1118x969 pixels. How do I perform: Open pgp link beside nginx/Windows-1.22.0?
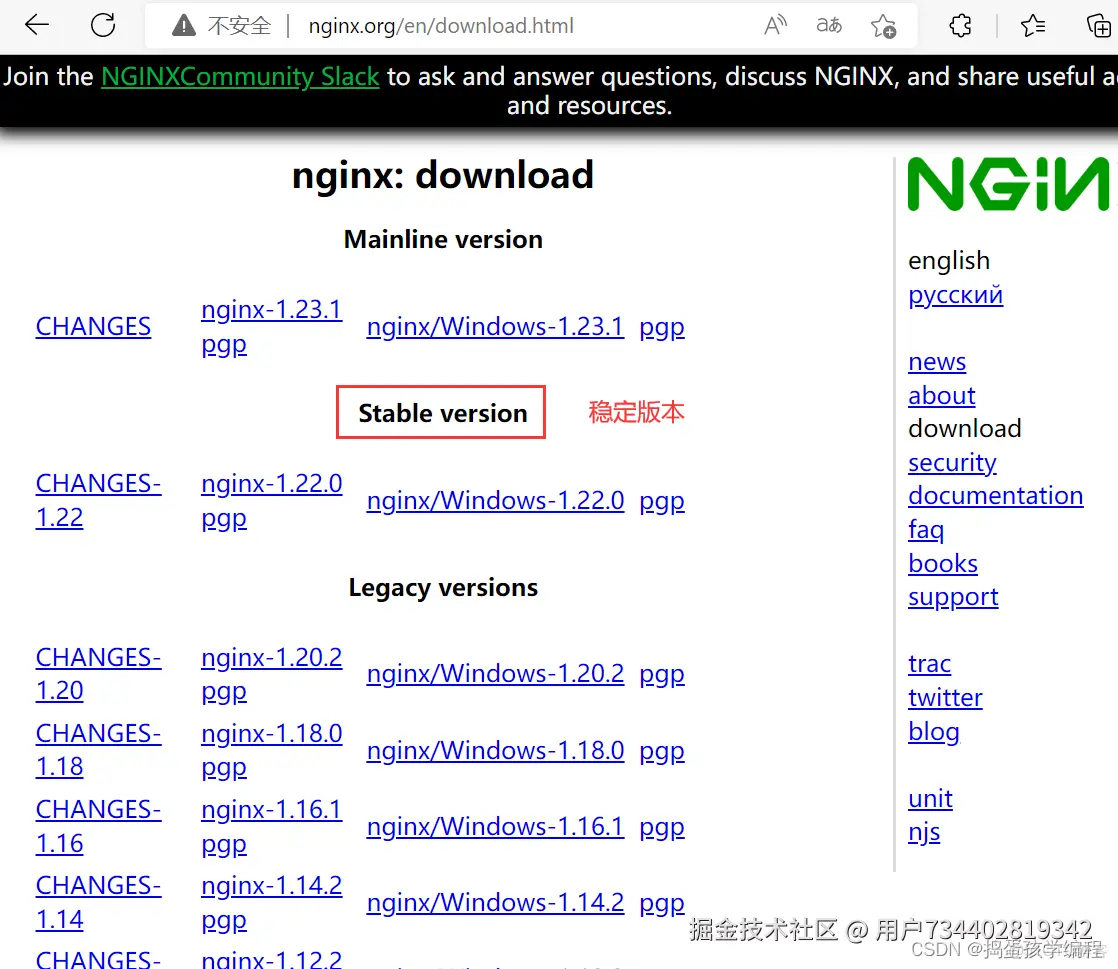[x=662, y=501]
